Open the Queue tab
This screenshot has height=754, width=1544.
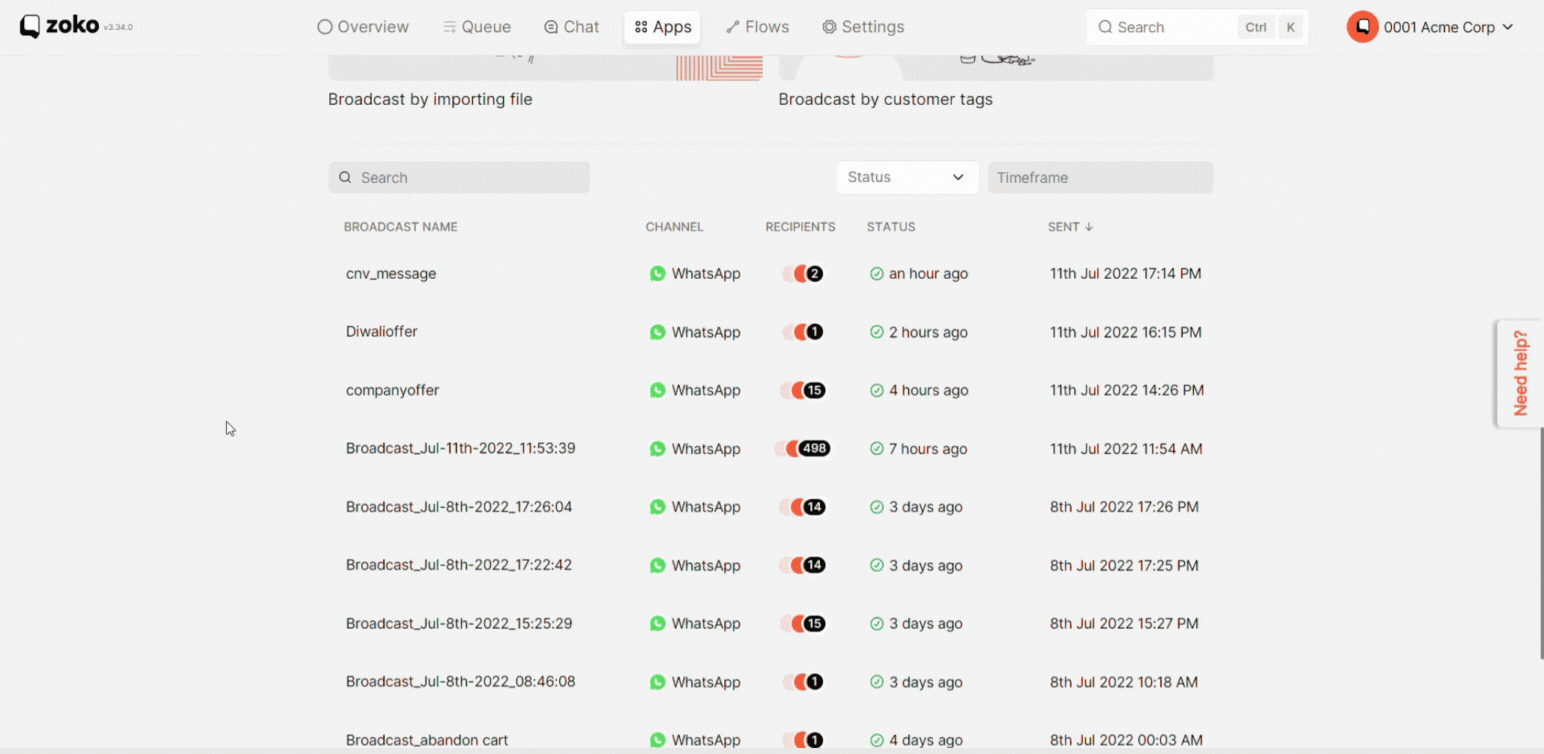(477, 27)
